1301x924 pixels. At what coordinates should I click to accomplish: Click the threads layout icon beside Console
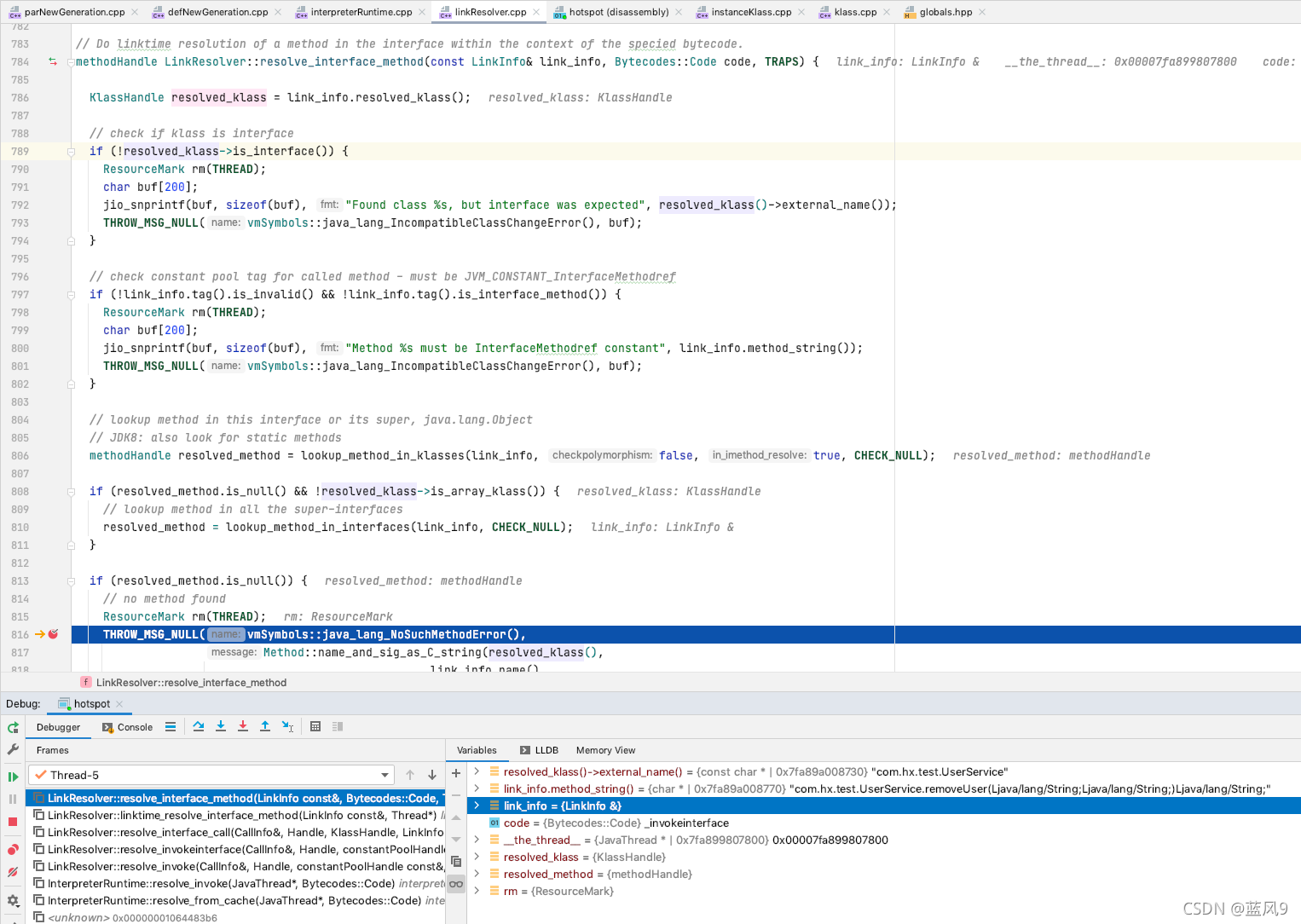171,727
